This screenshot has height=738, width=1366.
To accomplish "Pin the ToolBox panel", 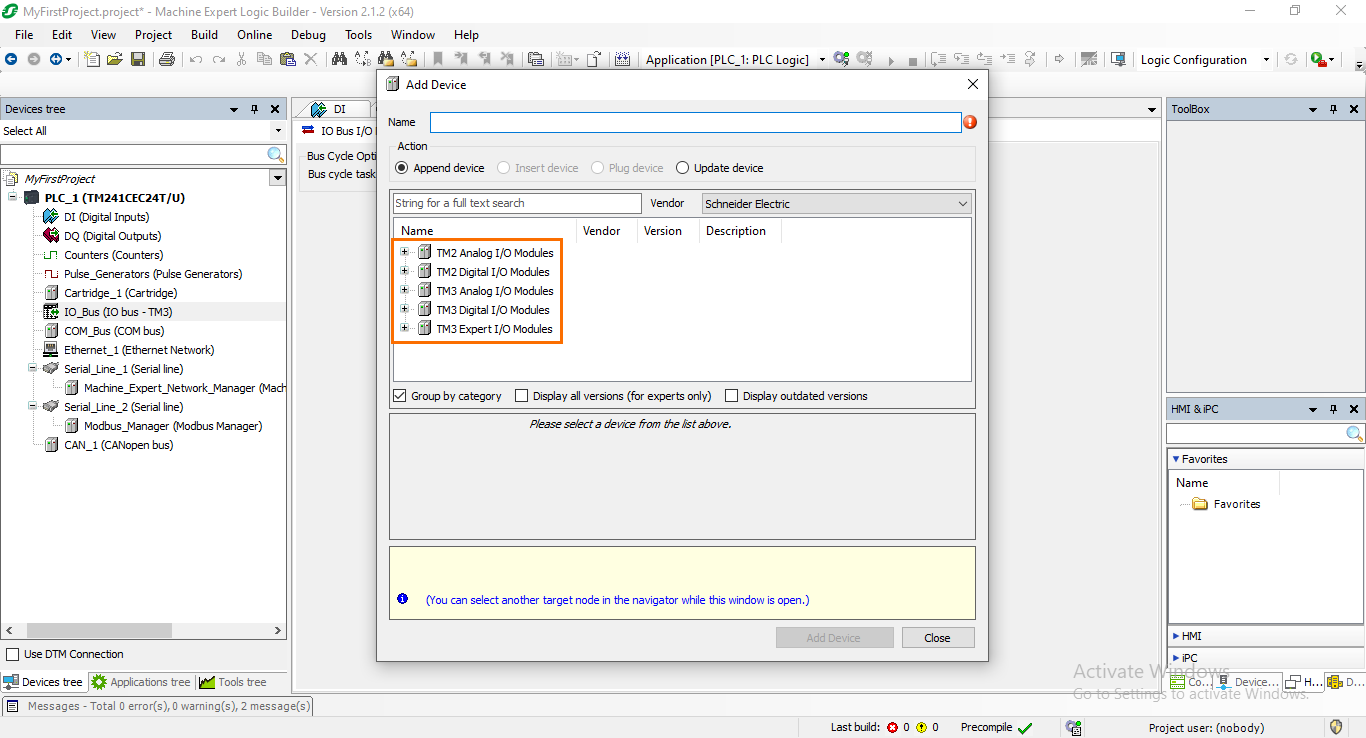I will click(1334, 109).
